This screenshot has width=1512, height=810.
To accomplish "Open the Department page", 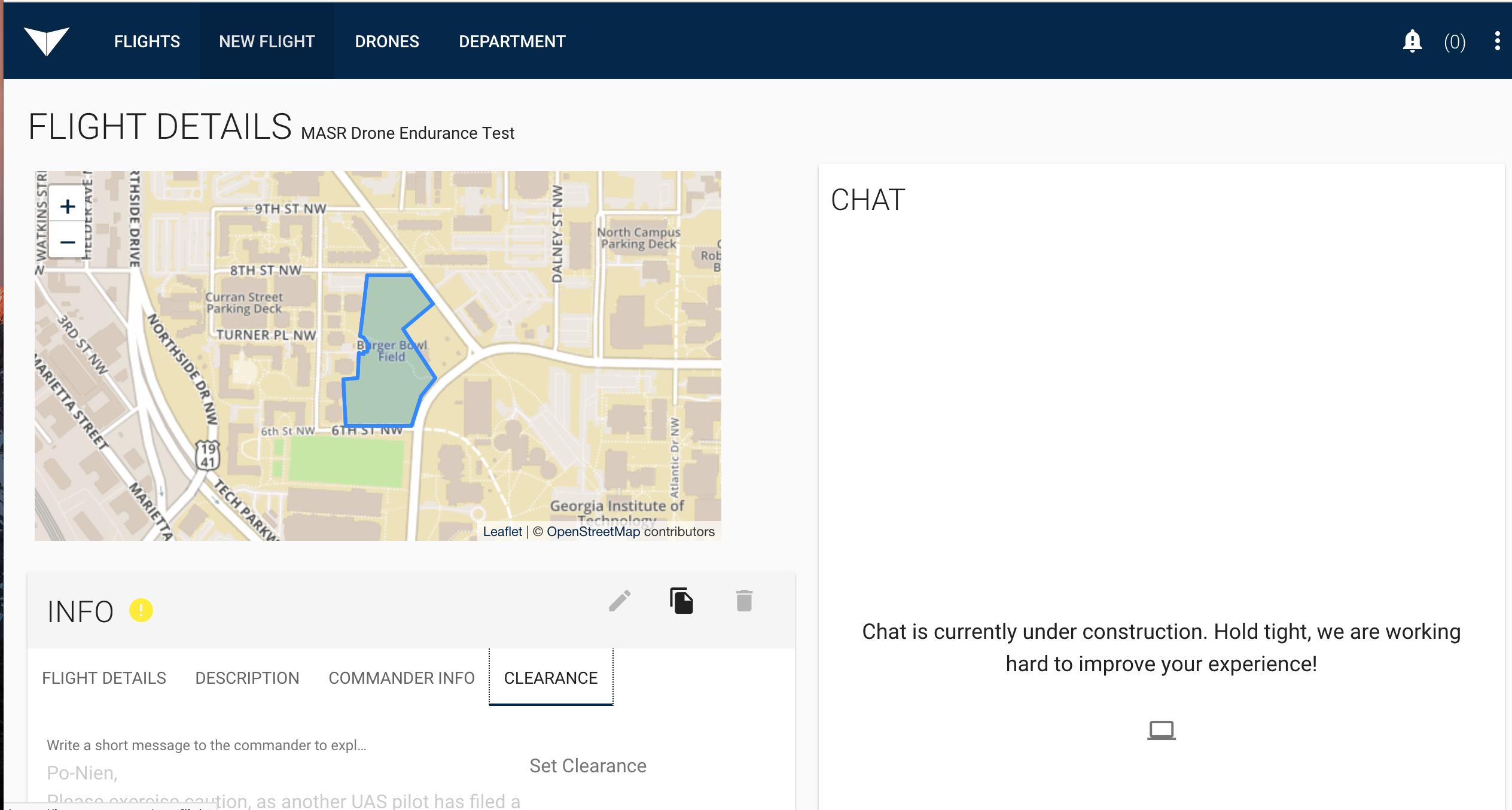I will click(x=512, y=41).
